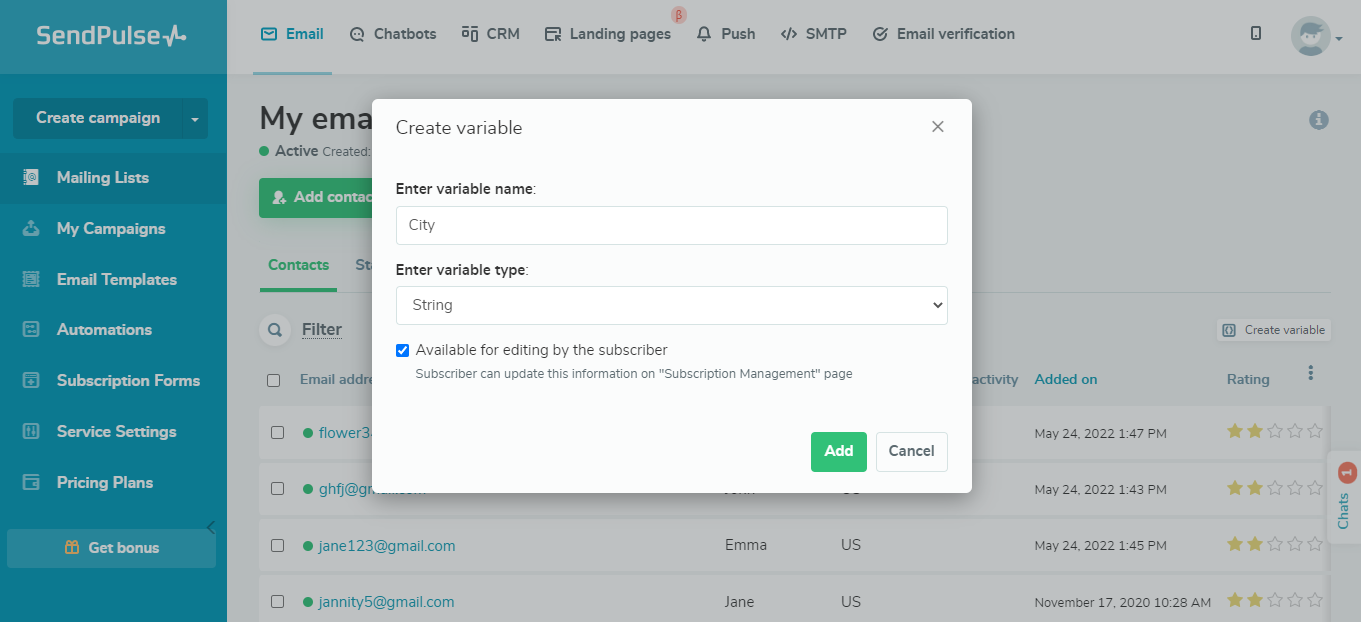Expand the Create campaign dropdown arrow
Screen dimensions: 1361x622
(194, 118)
